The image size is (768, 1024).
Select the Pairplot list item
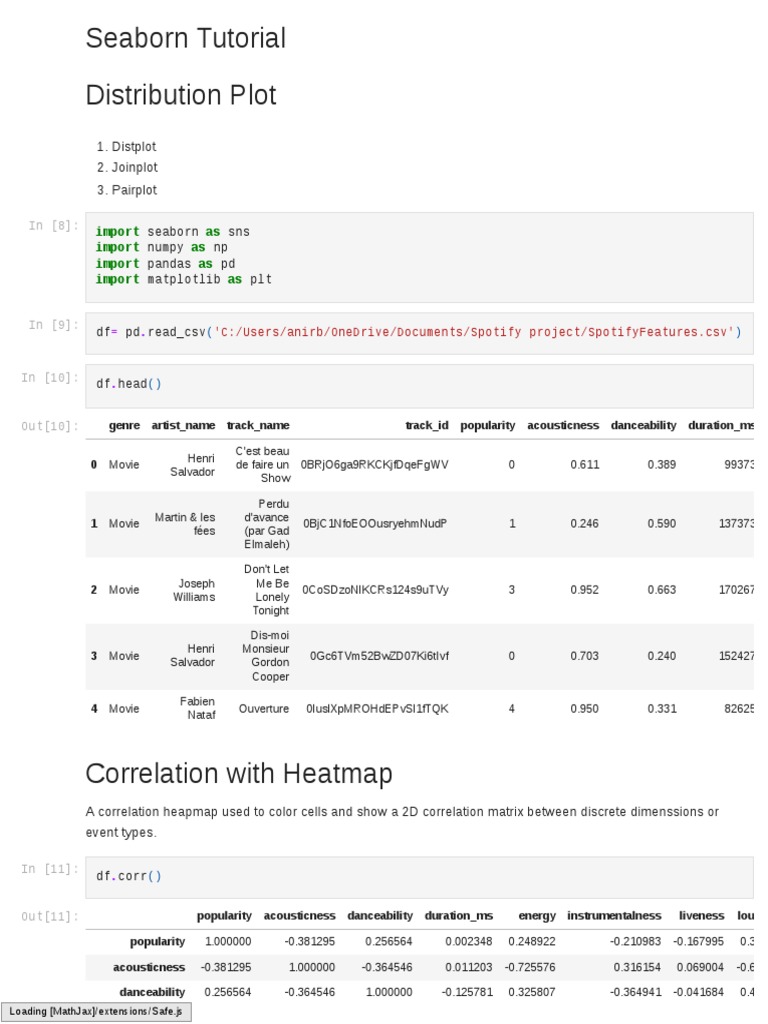click(x=134, y=190)
